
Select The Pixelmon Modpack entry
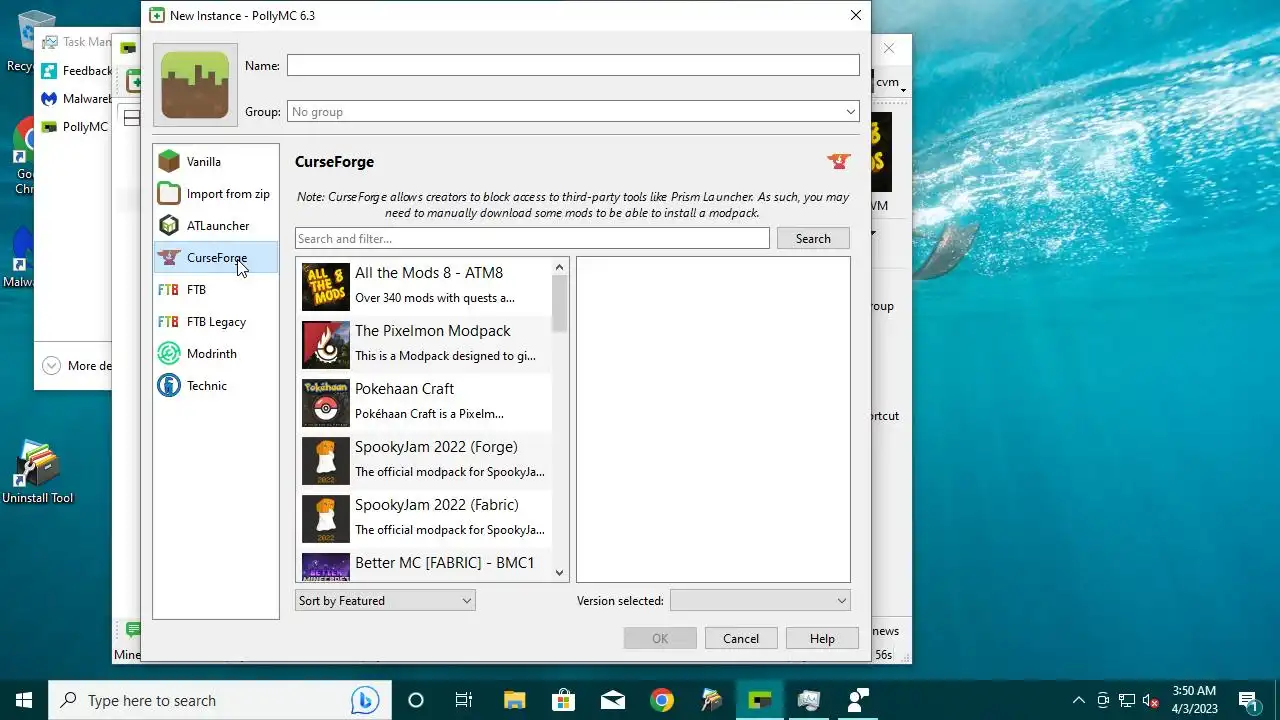[x=425, y=343]
